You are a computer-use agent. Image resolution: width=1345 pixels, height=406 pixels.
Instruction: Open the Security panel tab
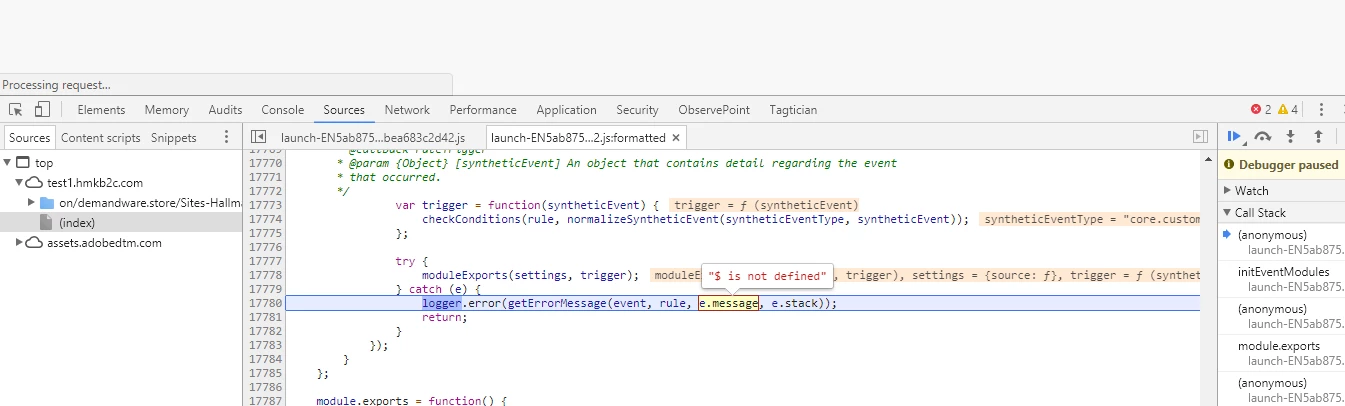click(x=637, y=110)
